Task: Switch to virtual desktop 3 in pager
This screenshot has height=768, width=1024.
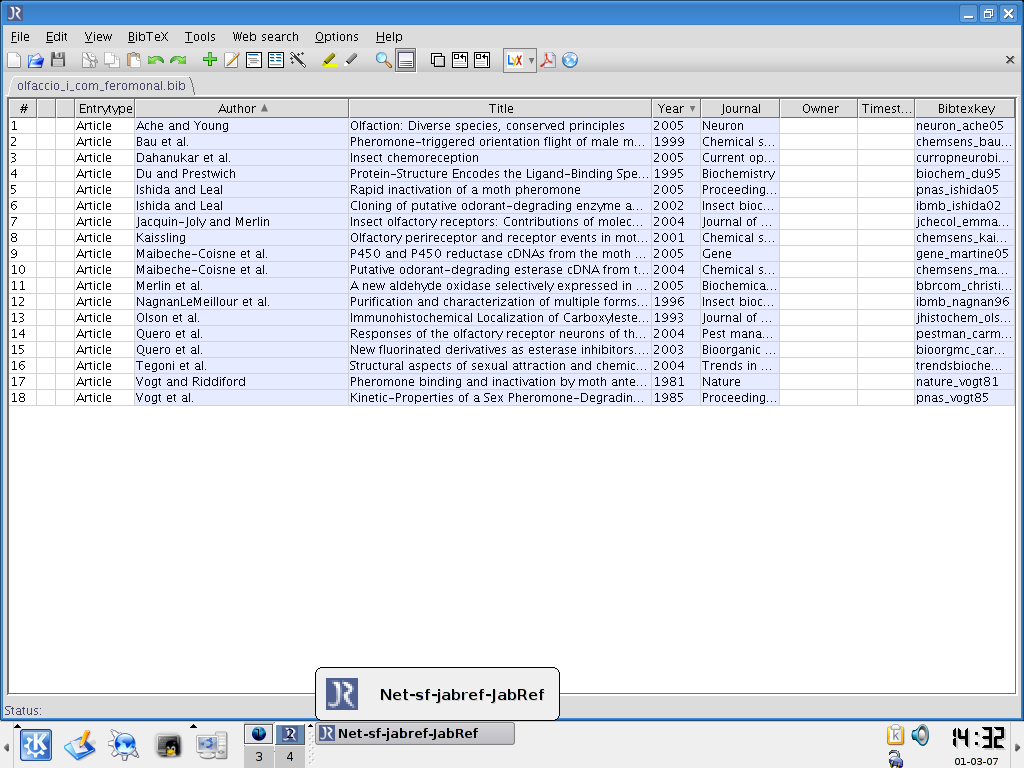Action: point(259,745)
